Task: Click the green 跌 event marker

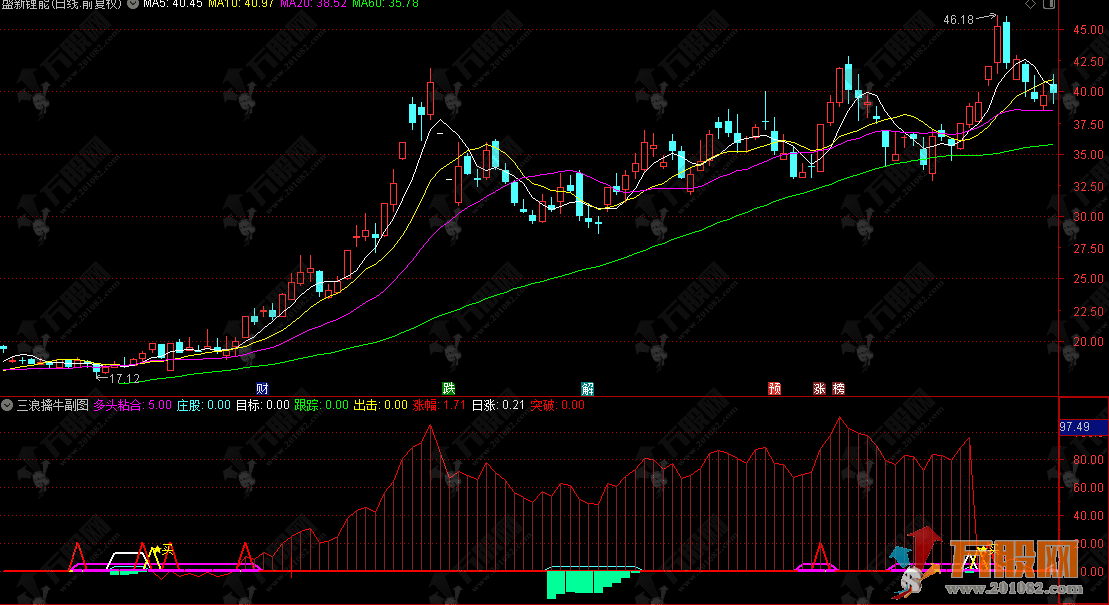Action: [x=449, y=388]
